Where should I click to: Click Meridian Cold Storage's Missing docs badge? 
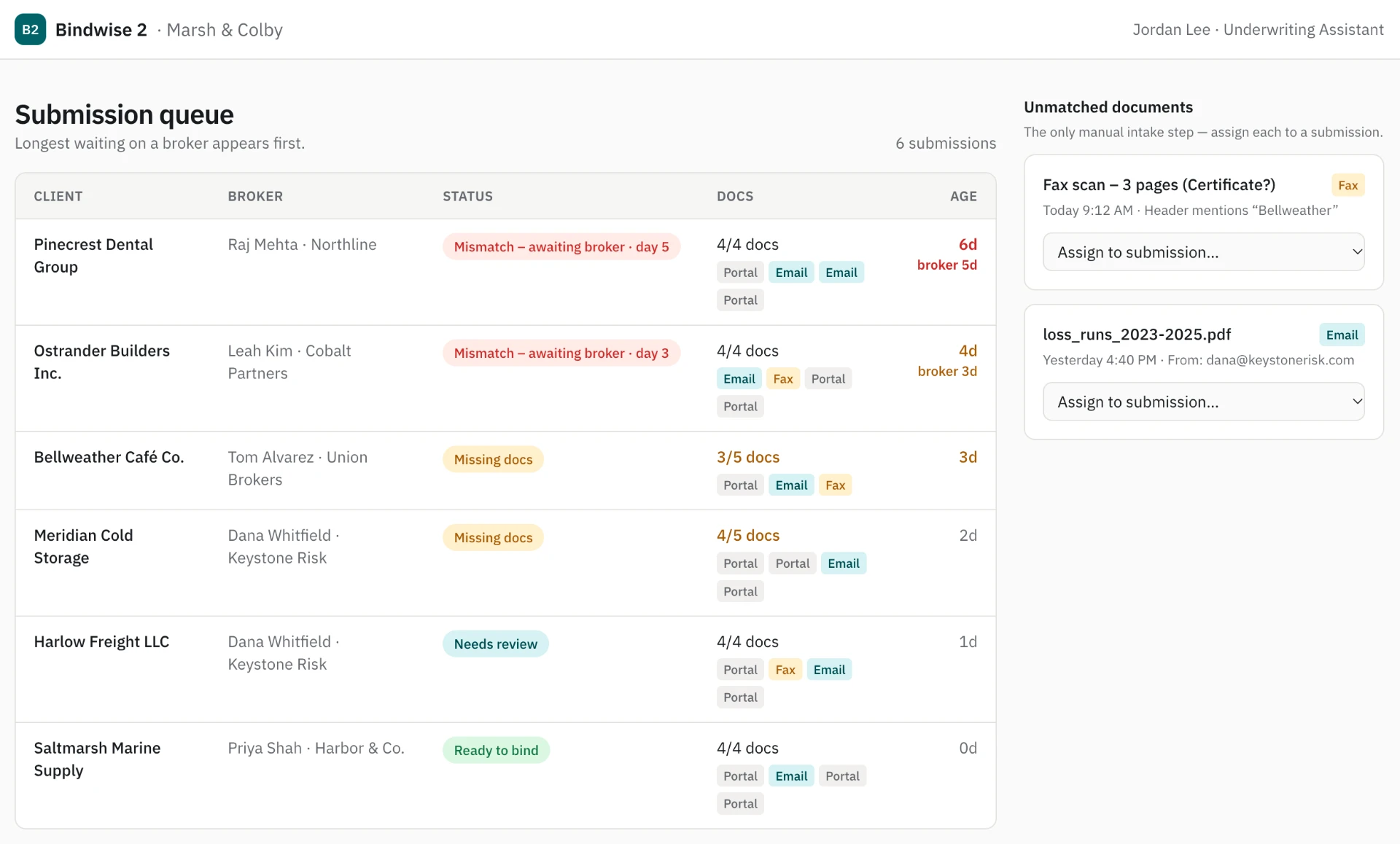point(493,538)
